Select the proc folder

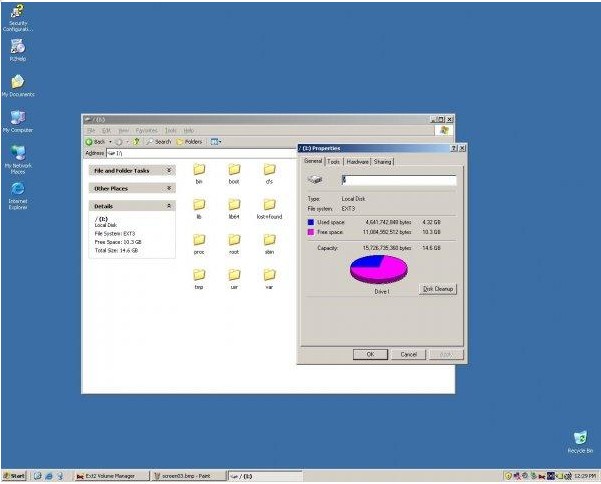click(199, 244)
